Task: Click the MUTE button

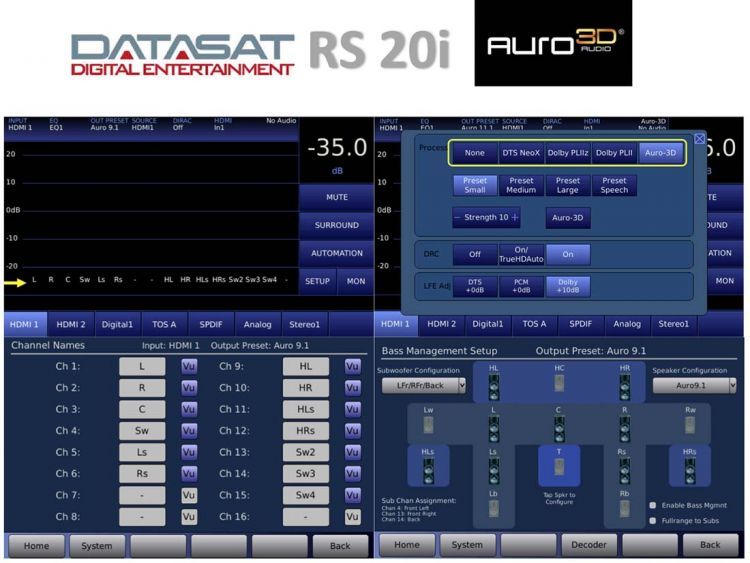Action: point(337,197)
